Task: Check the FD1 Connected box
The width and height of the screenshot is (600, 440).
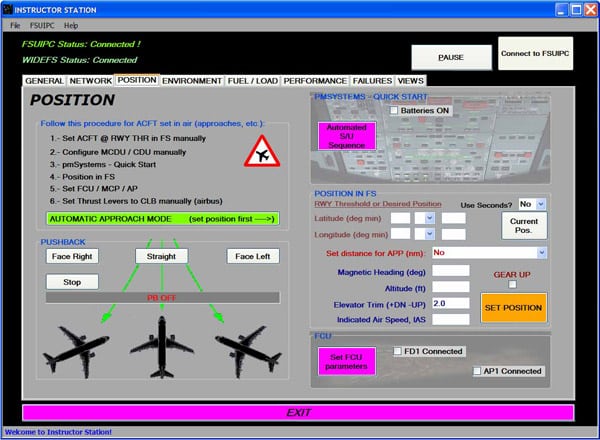Action: coord(398,351)
